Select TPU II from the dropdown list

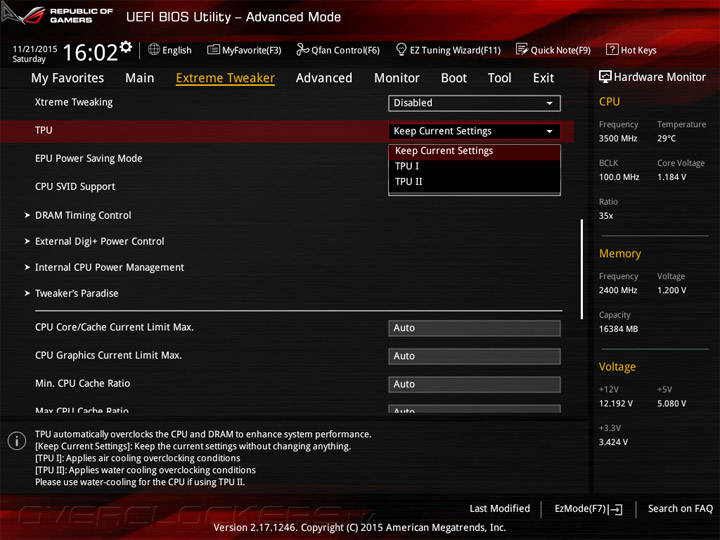point(474,182)
